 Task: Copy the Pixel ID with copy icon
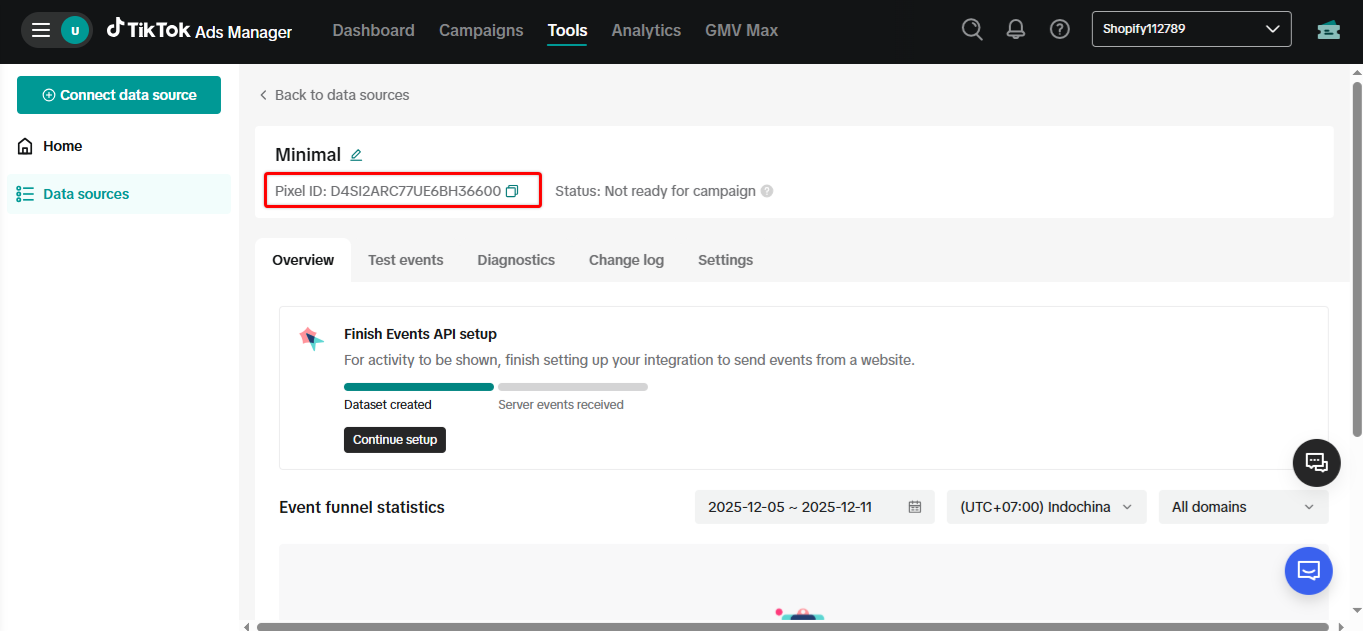pos(512,191)
